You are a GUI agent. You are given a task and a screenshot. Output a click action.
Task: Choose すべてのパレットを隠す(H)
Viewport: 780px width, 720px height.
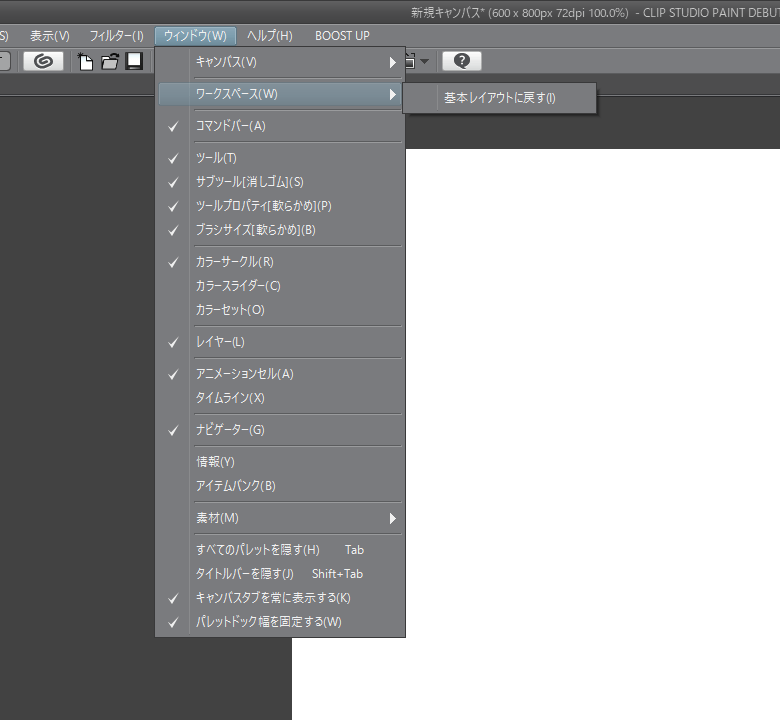click(x=280, y=550)
